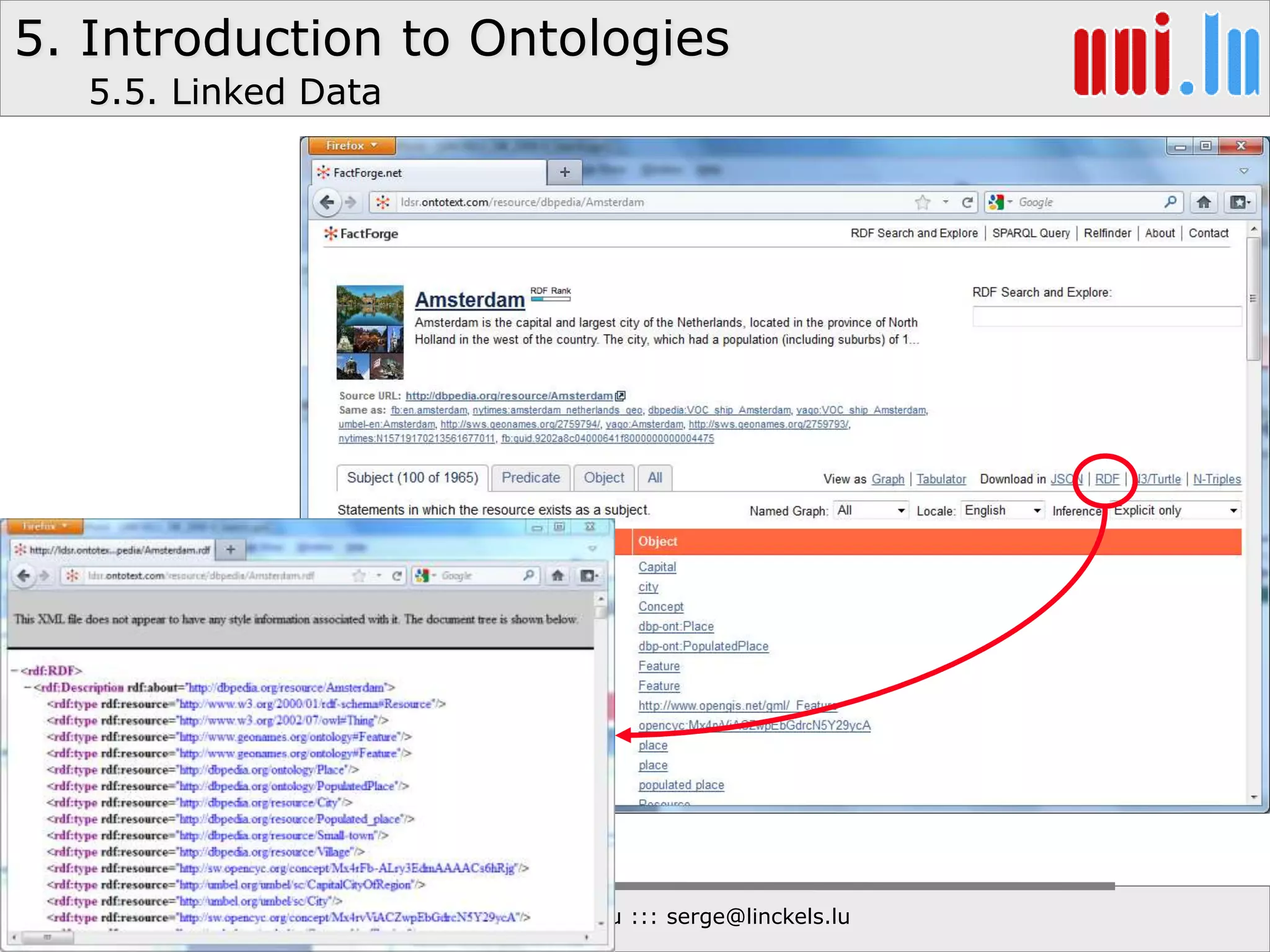1270x952 pixels.
Task: Click bookmarks icon in the Amsterdam.rdf window
Action: [x=588, y=576]
